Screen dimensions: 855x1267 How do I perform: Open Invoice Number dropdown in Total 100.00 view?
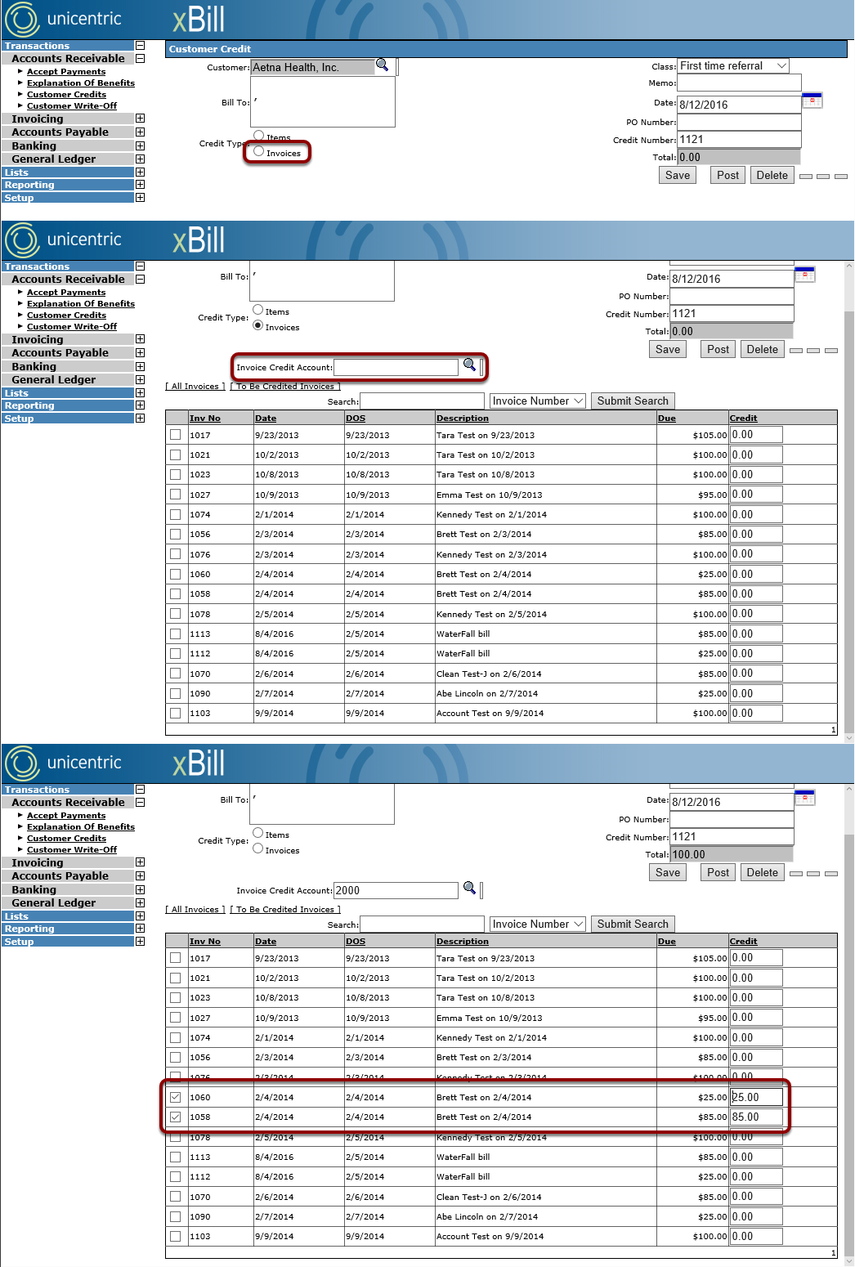click(x=537, y=924)
